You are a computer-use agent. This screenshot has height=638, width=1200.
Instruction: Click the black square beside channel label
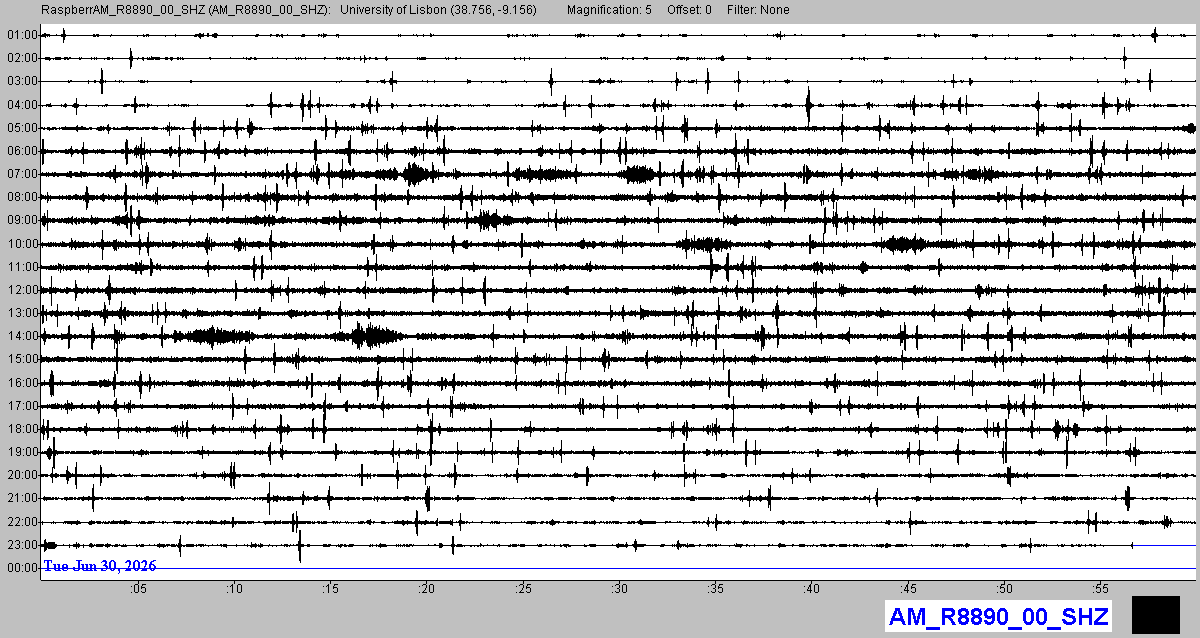[x=1156, y=614]
